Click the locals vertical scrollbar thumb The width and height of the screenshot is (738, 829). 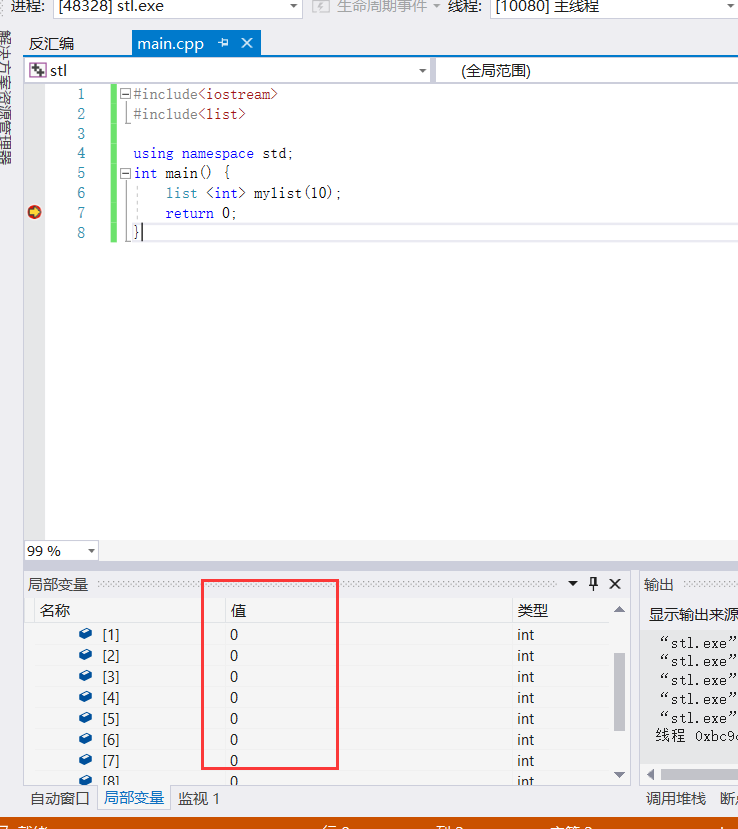[620, 692]
